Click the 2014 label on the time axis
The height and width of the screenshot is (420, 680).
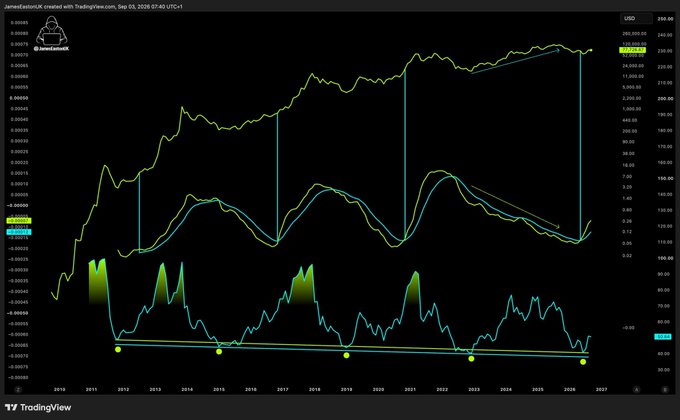[x=187, y=390]
